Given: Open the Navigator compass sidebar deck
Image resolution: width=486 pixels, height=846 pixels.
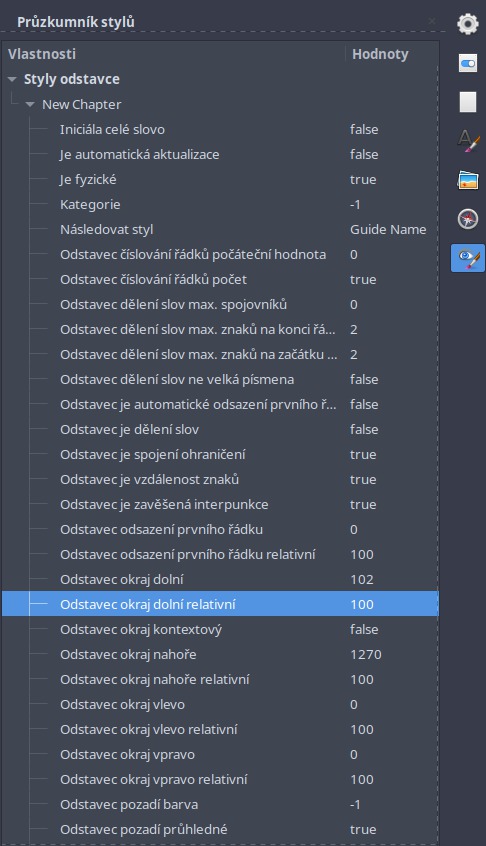Looking at the screenshot, I should [468, 219].
